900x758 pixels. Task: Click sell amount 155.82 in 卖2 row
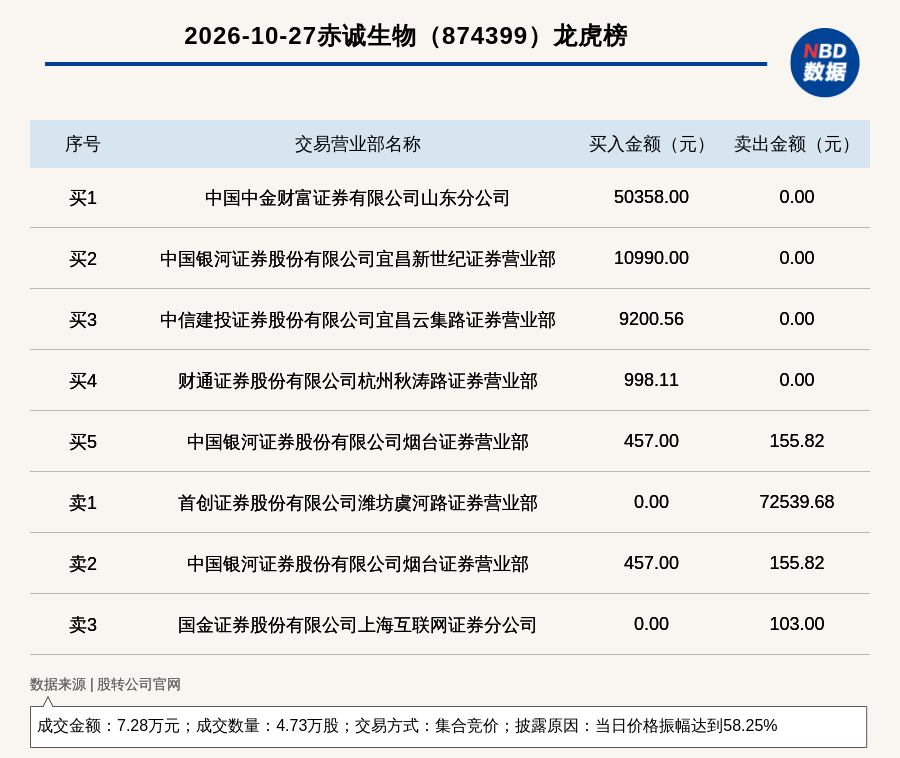click(x=796, y=563)
